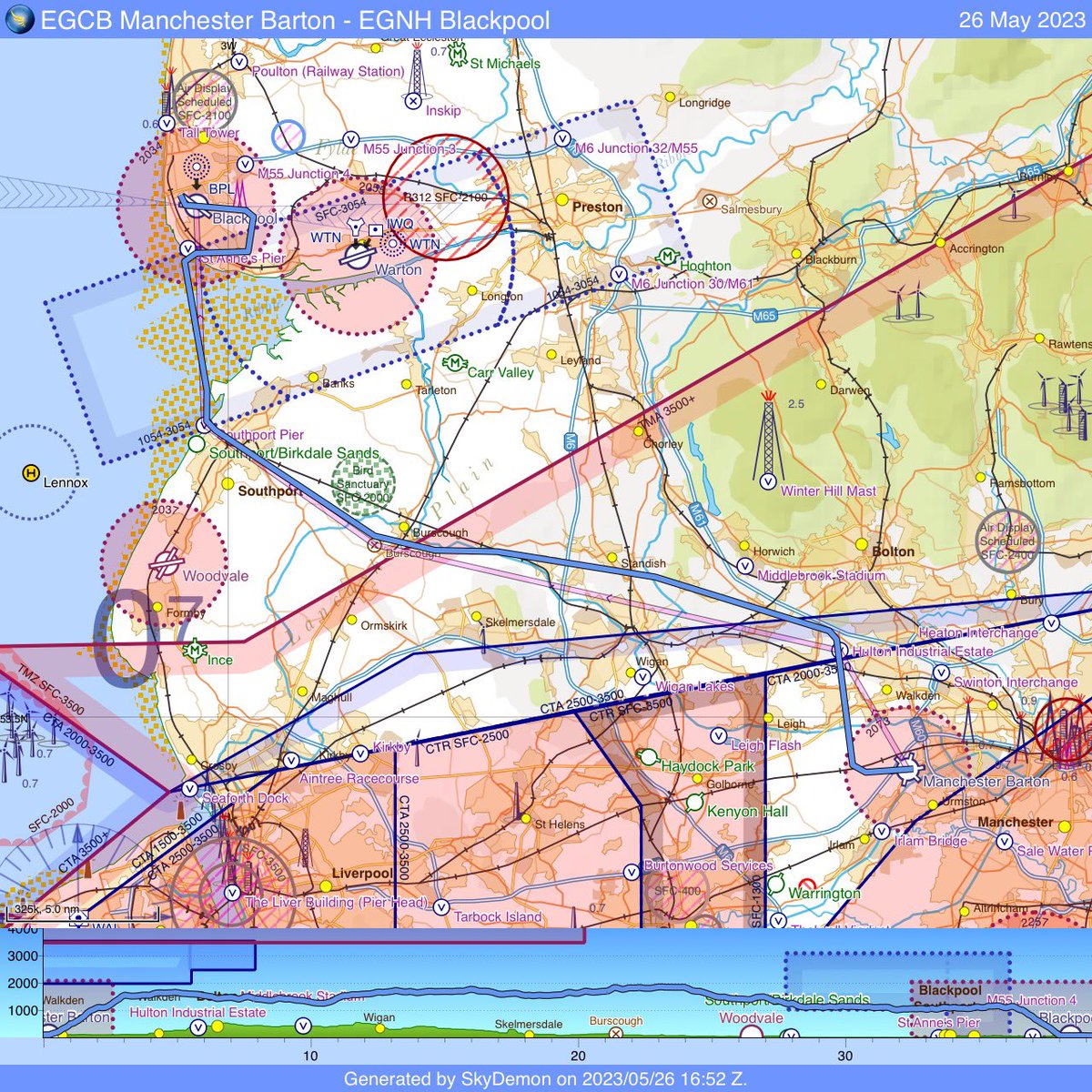Viewport: 1092px width, 1092px height.
Task: Select the Lennox helipad H icon
Action: (31, 473)
